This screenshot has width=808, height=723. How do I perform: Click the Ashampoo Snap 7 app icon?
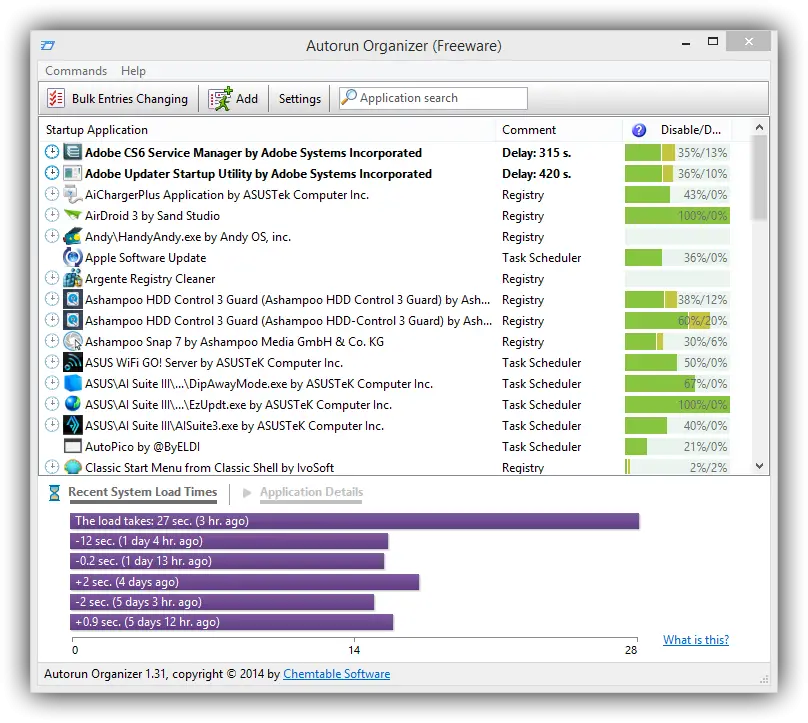pos(73,341)
